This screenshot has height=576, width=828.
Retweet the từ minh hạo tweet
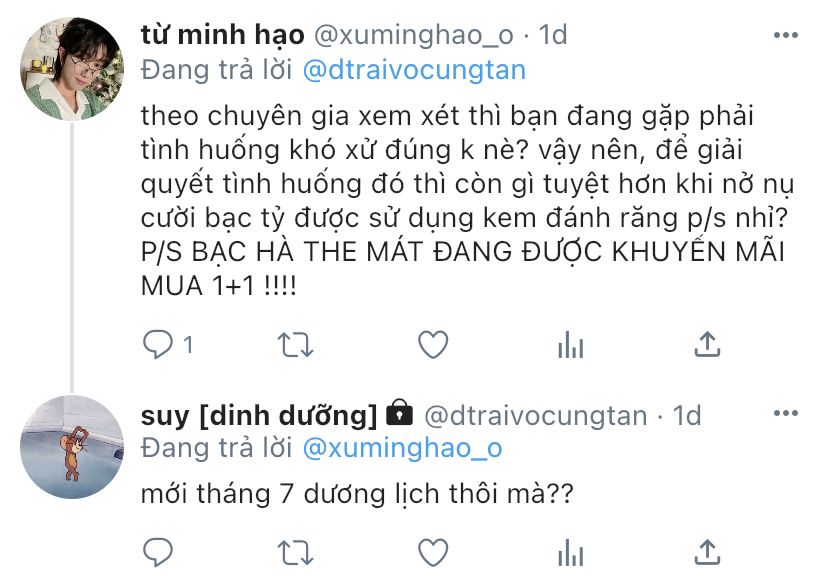click(295, 345)
